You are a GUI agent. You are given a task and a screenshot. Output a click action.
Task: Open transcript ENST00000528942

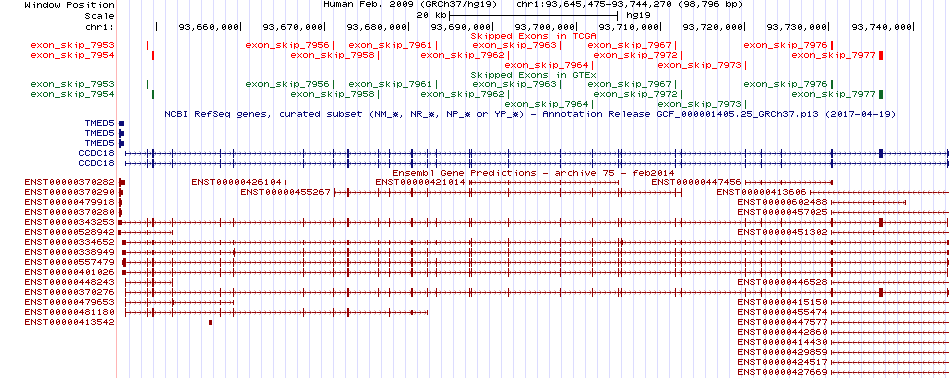tap(70, 232)
